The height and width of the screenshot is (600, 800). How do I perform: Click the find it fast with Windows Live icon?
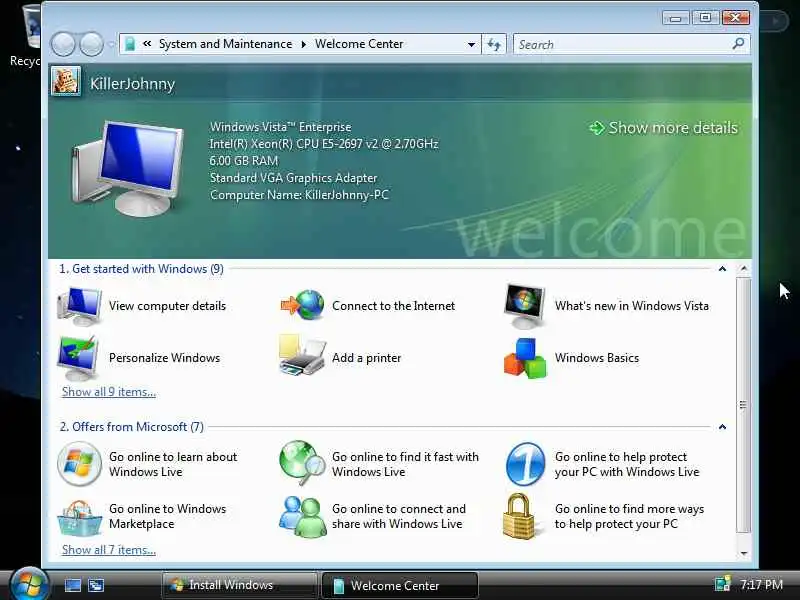tap(302, 463)
